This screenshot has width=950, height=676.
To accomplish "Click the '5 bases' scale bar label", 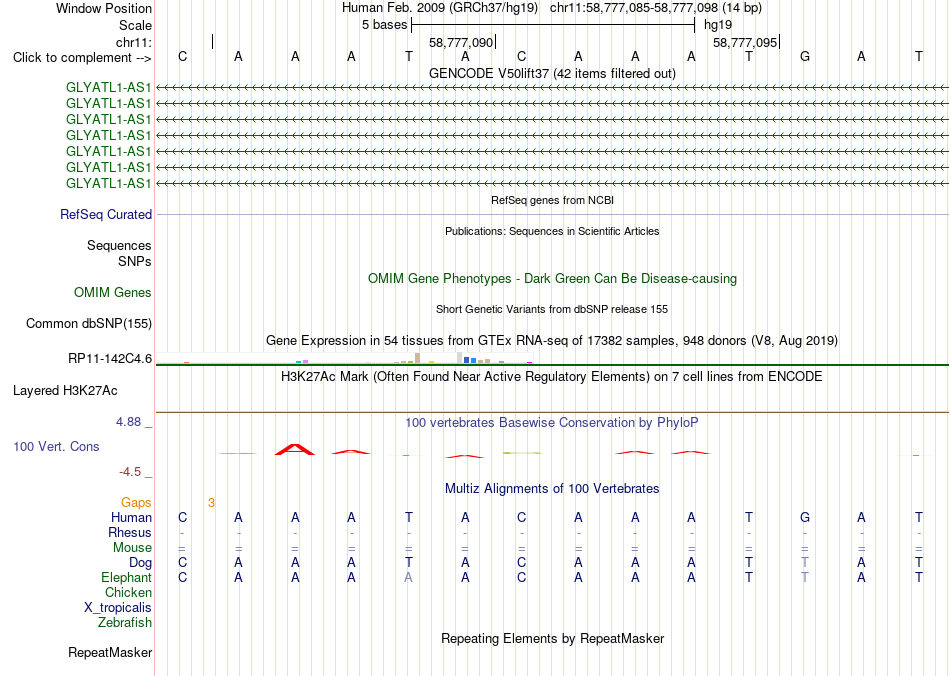I will [x=385, y=25].
